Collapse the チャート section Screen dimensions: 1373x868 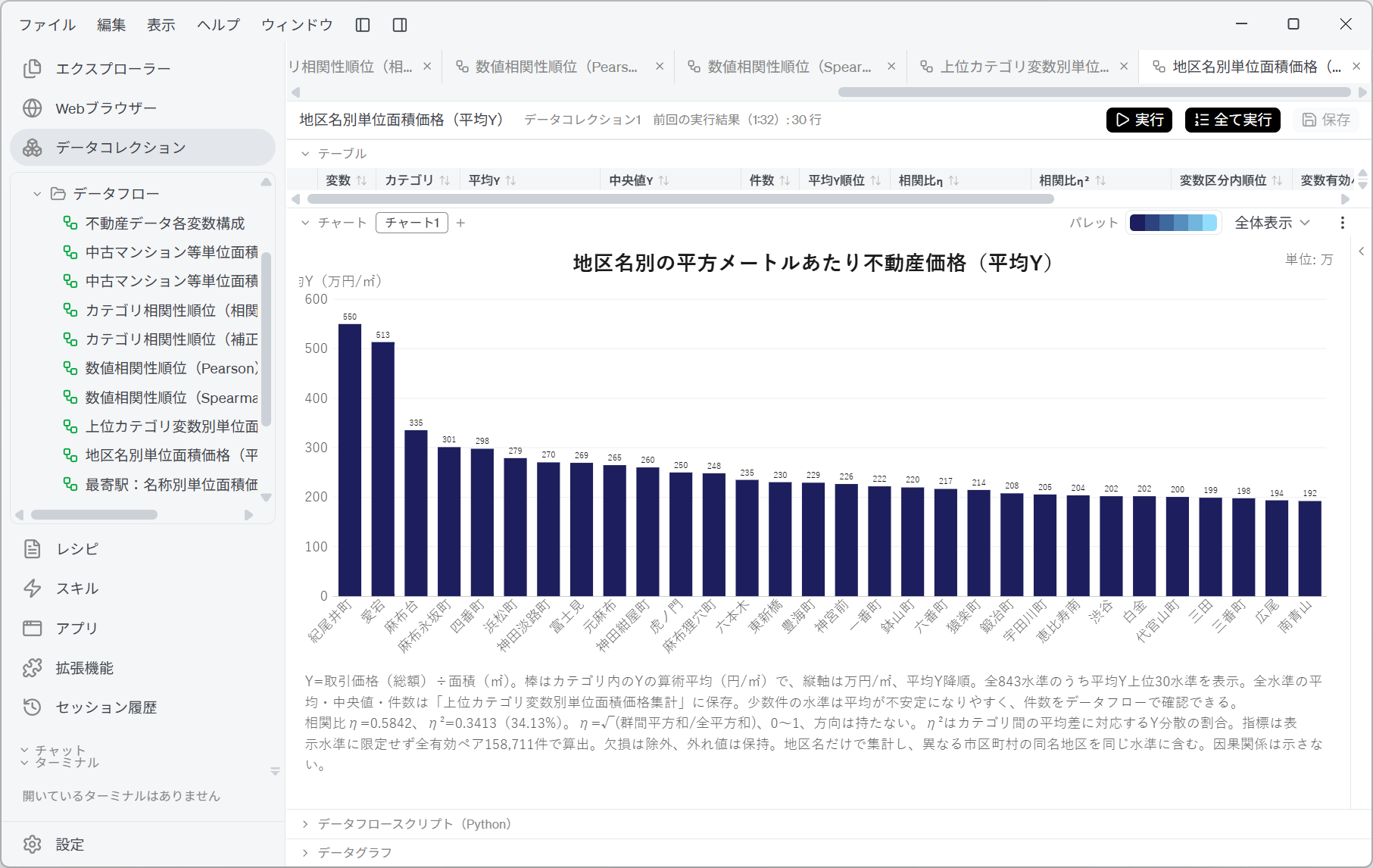(x=305, y=223)
